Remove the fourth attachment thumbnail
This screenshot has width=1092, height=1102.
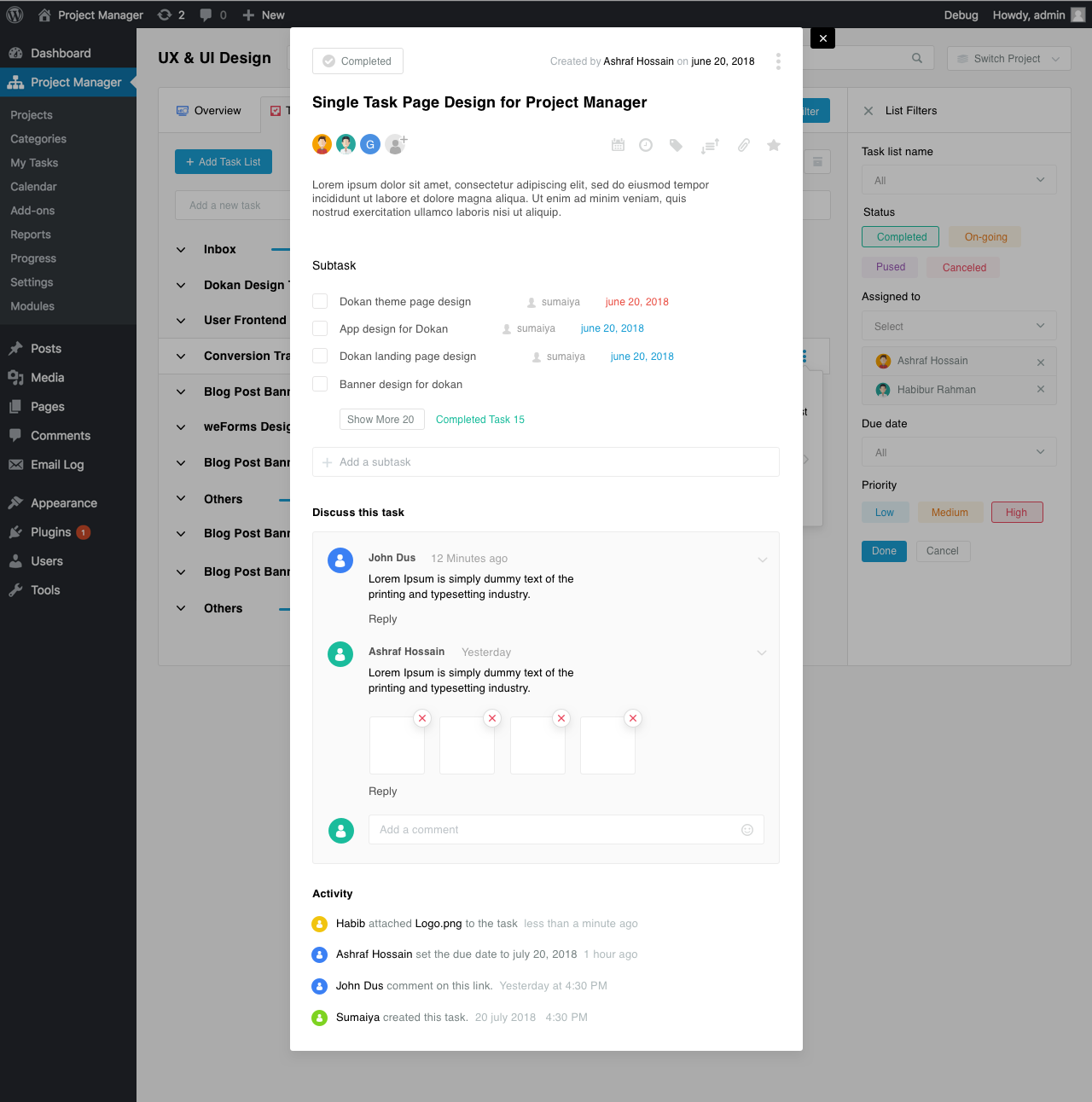click(x=632, y=718)
